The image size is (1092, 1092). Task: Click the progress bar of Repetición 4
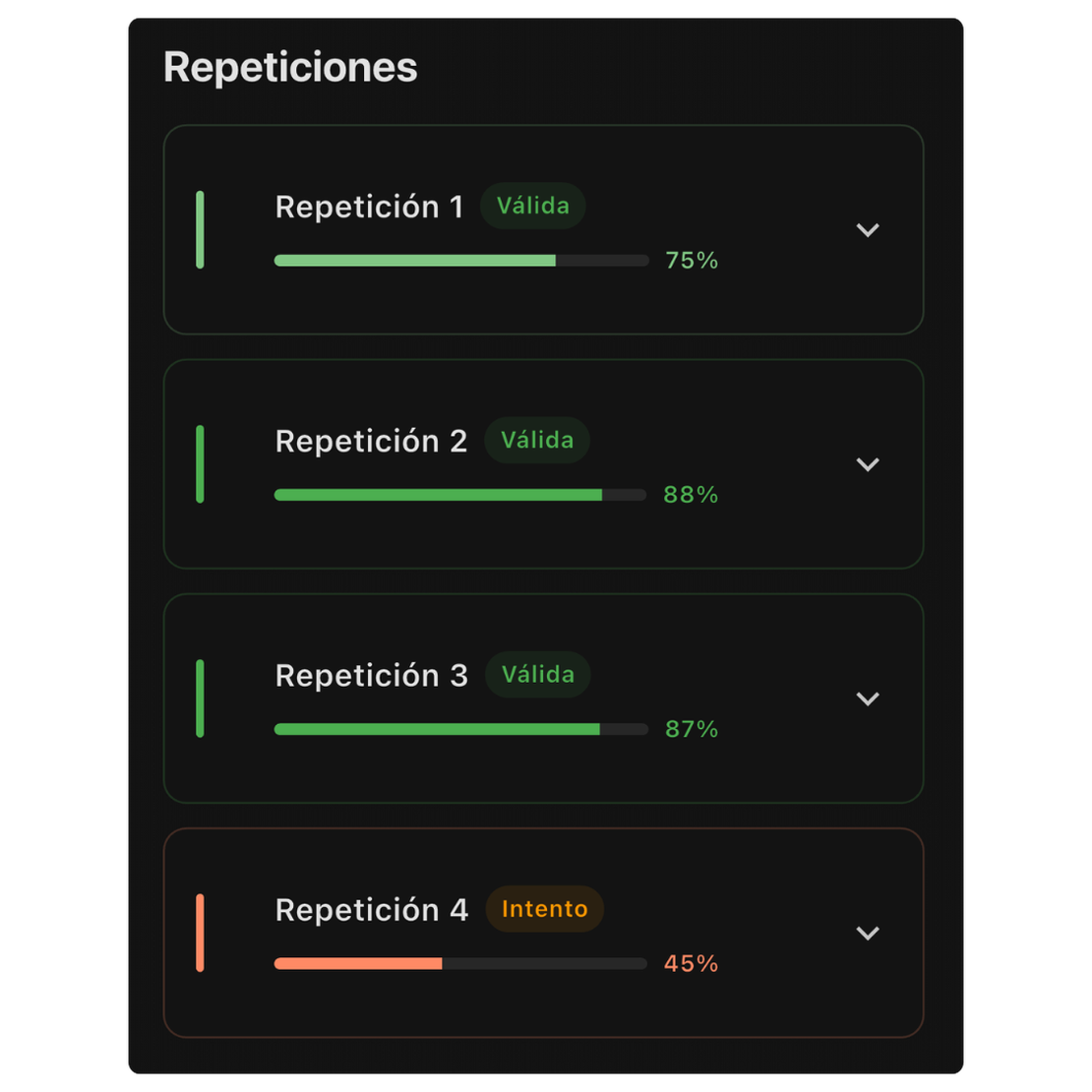pos(460,963)
